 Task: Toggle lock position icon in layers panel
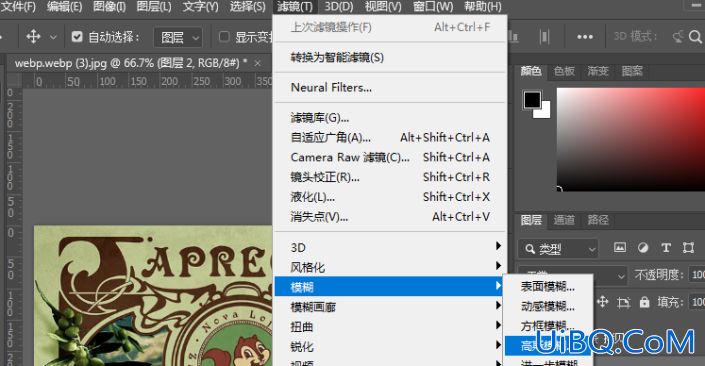click(x=602, y=302)
